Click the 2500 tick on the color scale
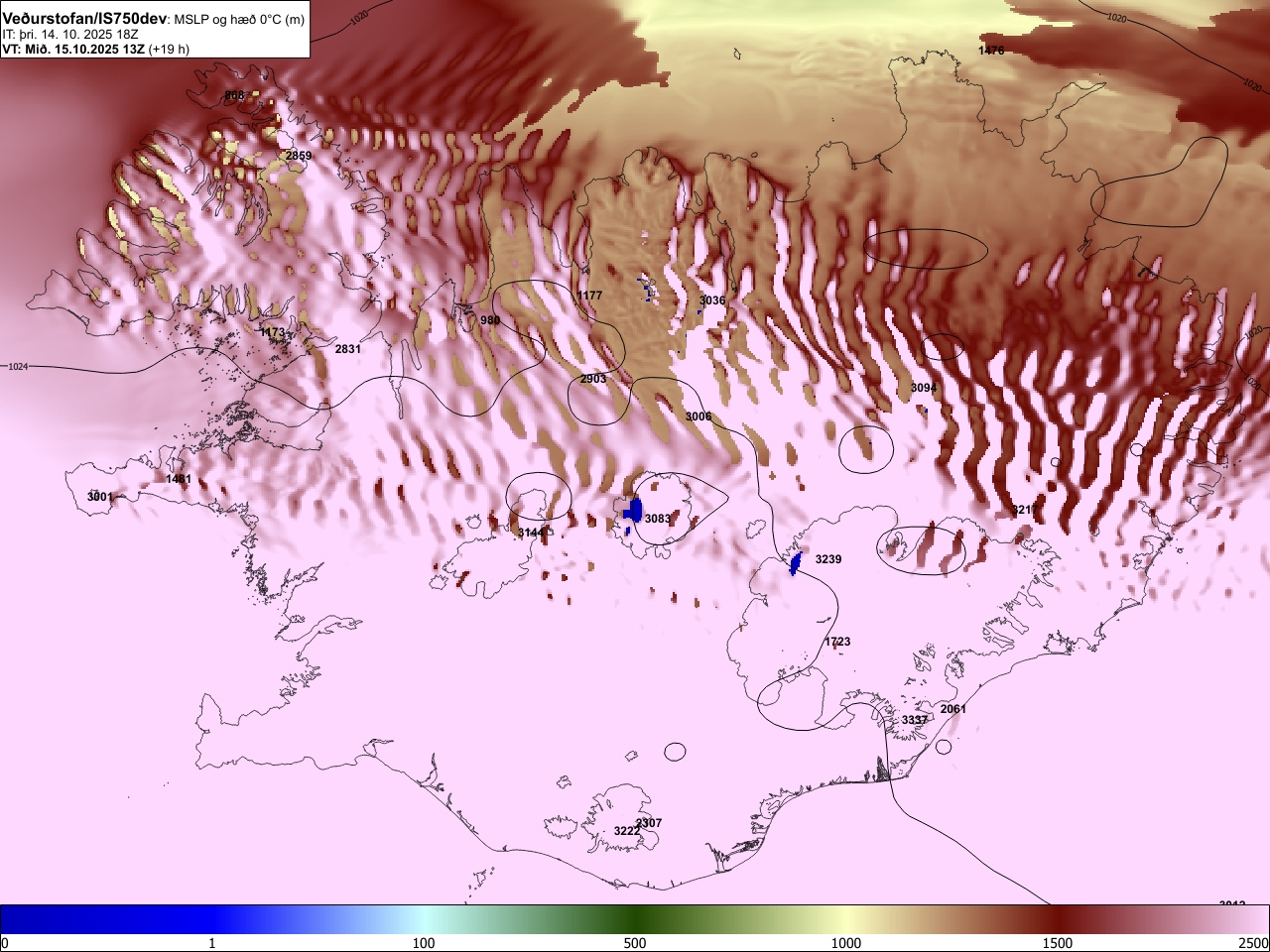The width and height of the screenshot is (1270, 952). click(1255, 942)
